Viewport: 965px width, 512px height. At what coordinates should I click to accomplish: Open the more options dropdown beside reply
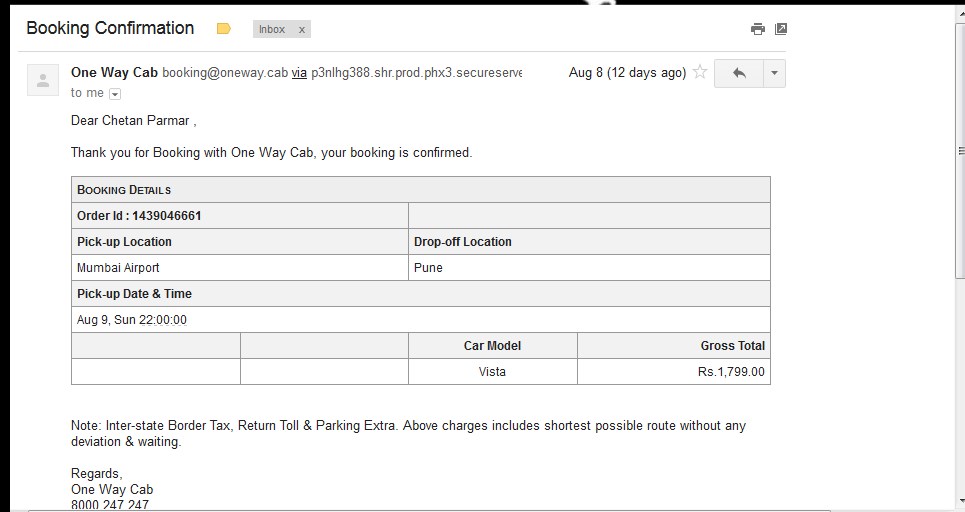(774, 73)
